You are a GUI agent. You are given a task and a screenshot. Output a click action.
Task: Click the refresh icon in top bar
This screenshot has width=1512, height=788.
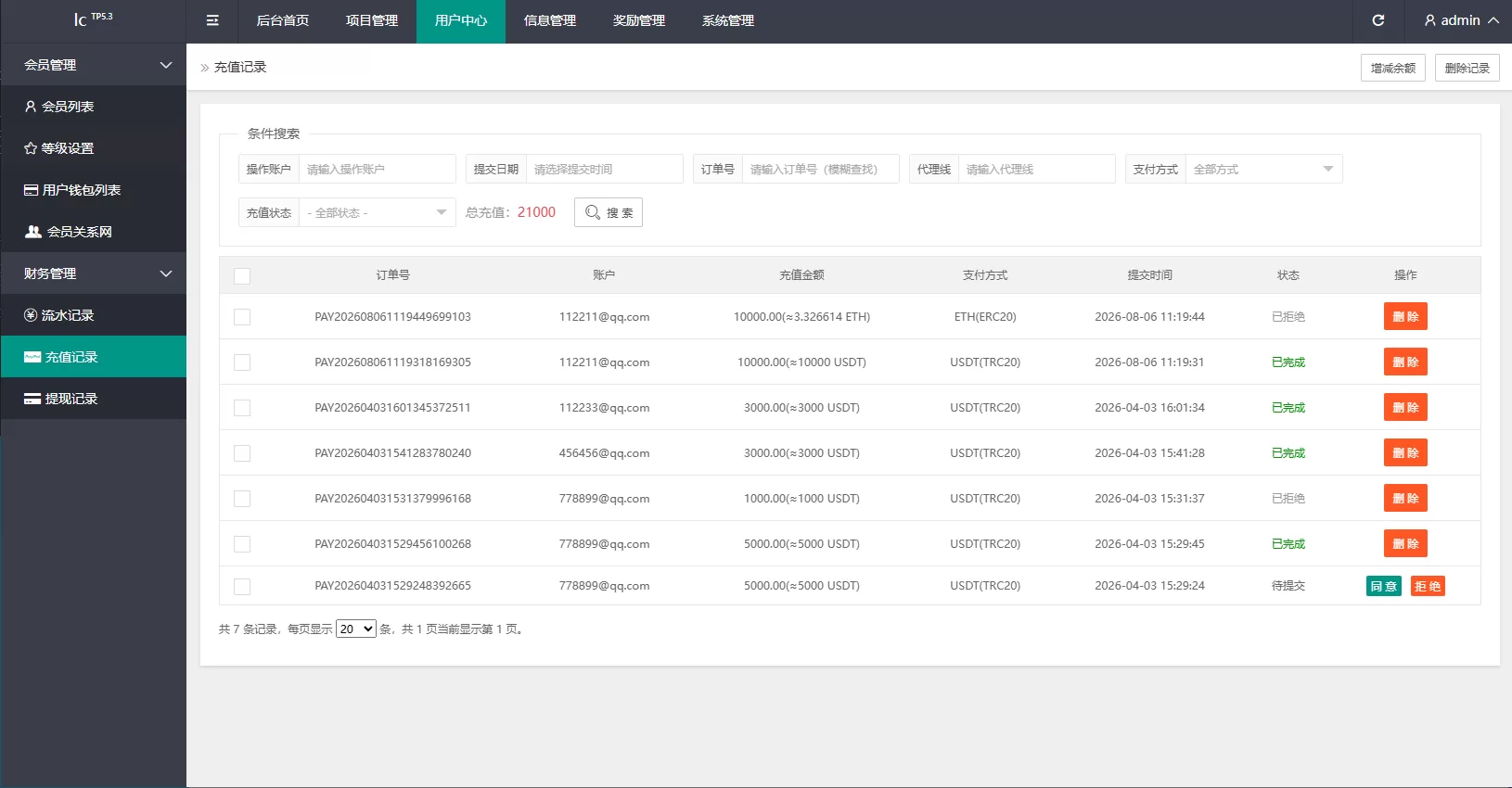1378,20
